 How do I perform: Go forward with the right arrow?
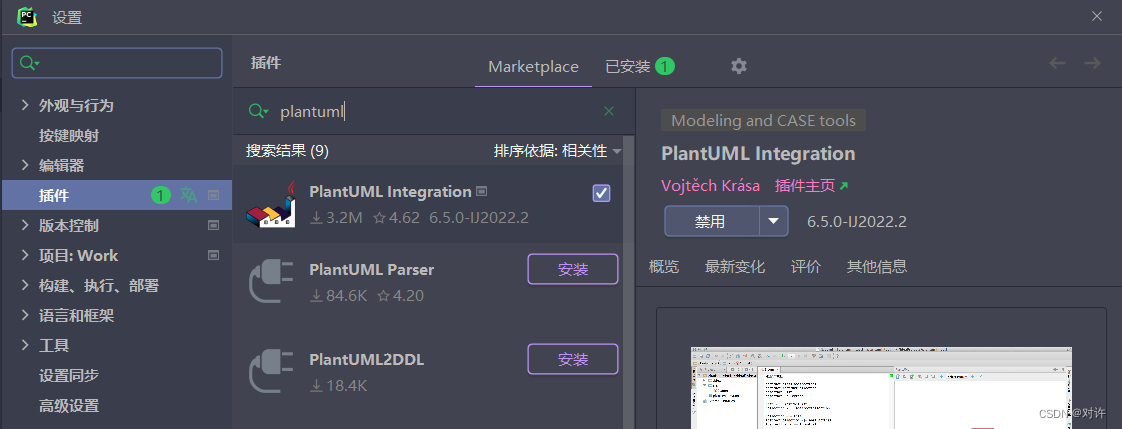(x=1092, y=64)
